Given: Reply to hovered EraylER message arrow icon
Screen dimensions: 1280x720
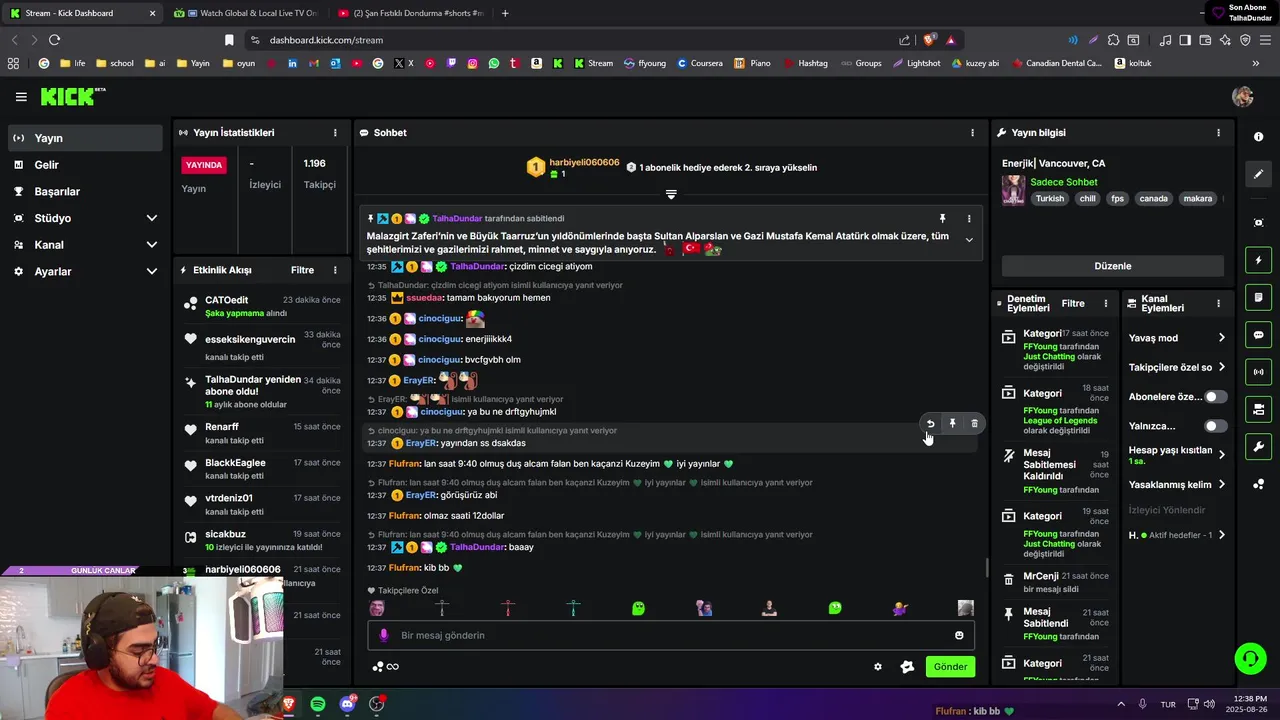Looking at the screenshot, I should coord(930,424).
